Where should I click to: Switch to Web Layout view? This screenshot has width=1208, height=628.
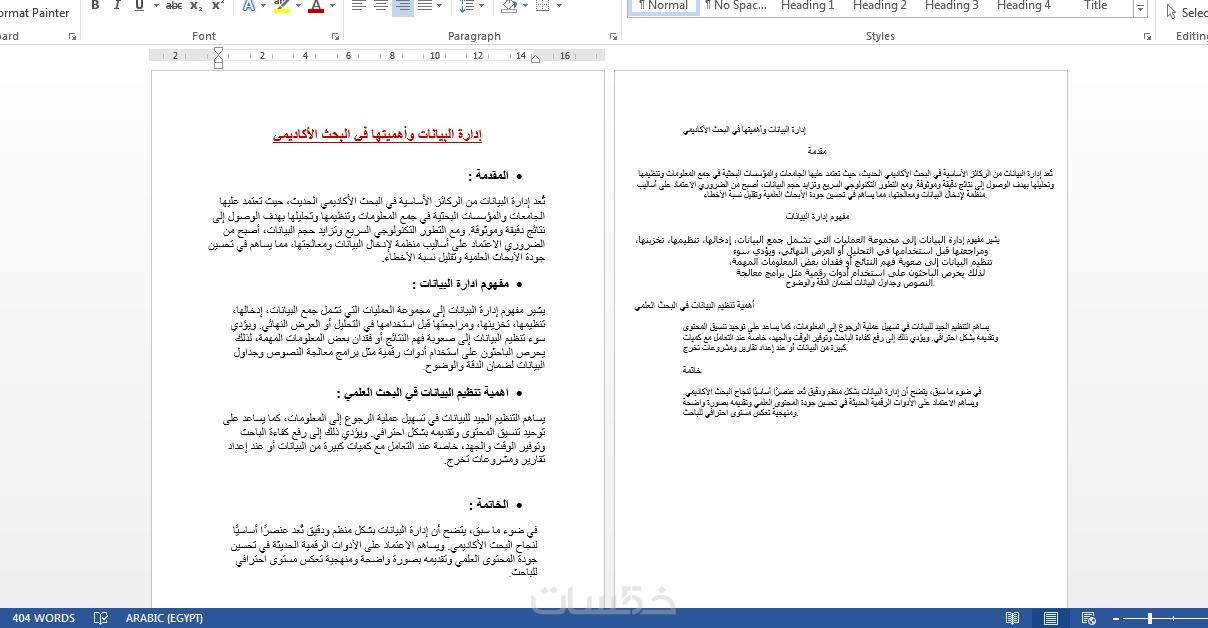coord(1088,618)
